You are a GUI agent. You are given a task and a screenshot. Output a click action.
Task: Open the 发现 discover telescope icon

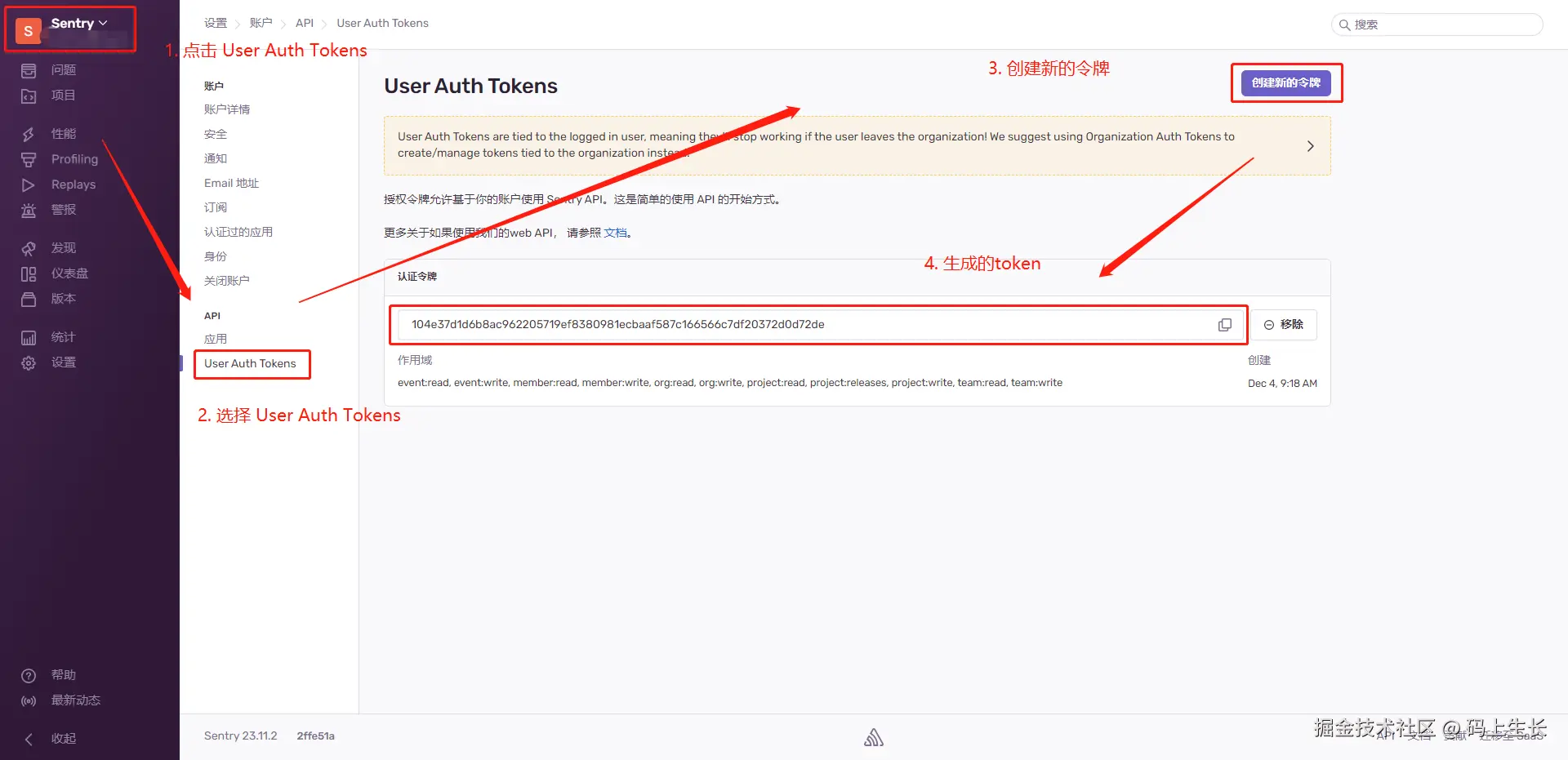click(29, 248)
